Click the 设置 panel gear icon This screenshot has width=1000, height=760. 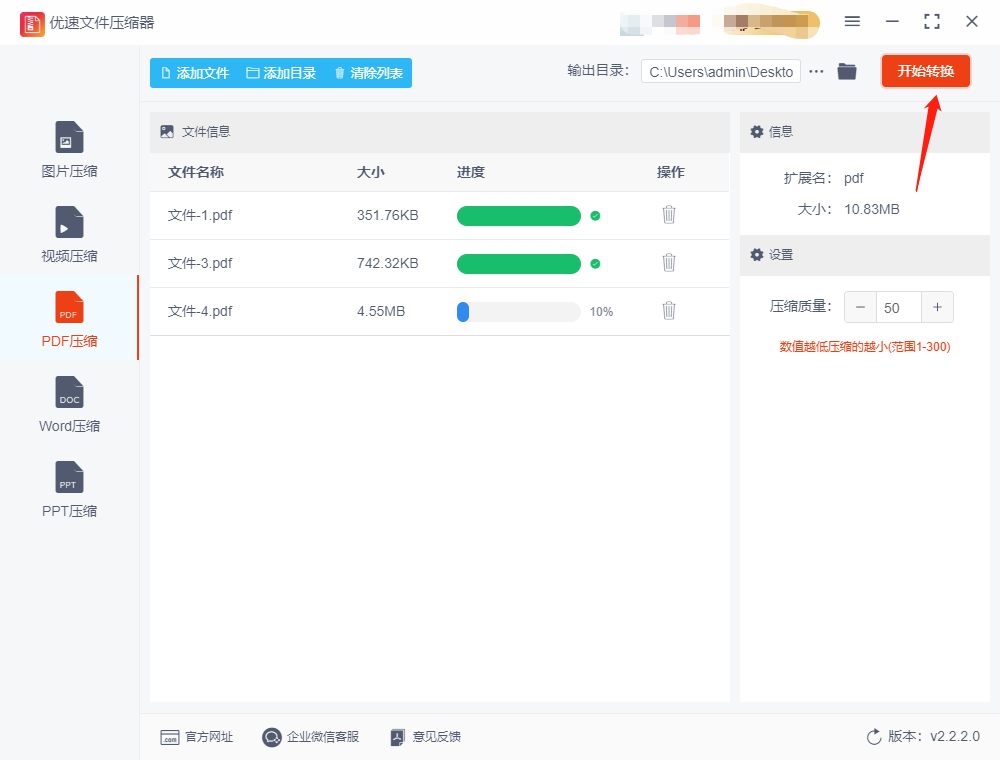tap(756, 255)
